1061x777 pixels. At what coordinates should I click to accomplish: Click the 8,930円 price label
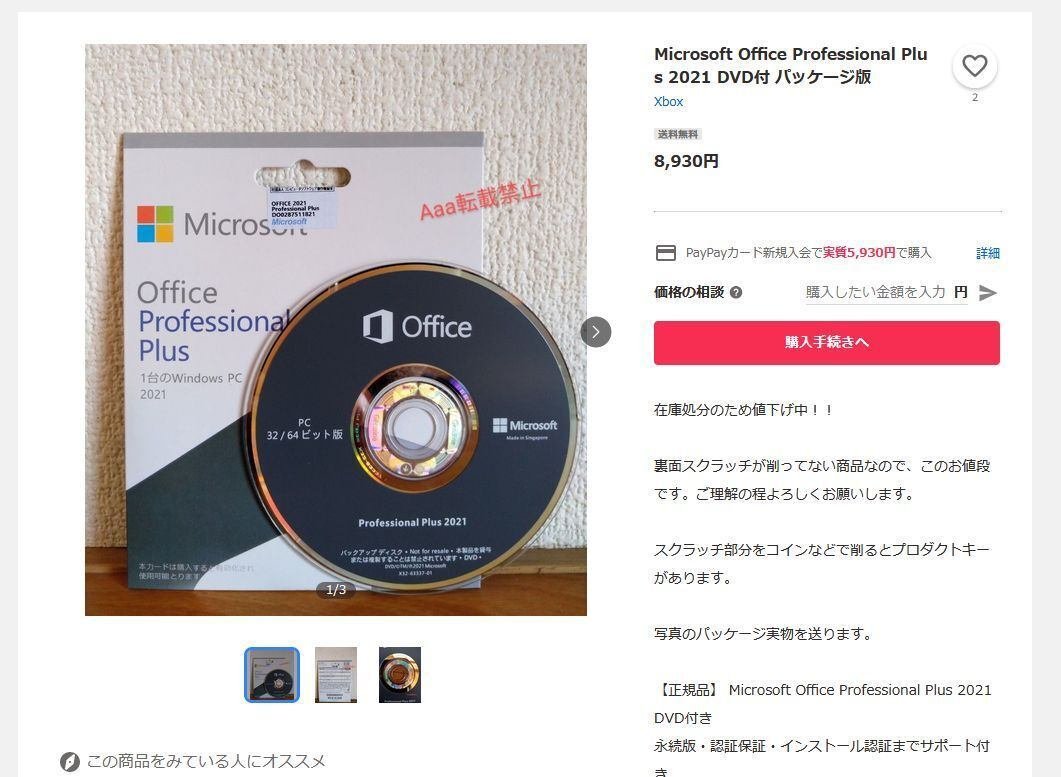pyautogui.click(x=686, y=162)
